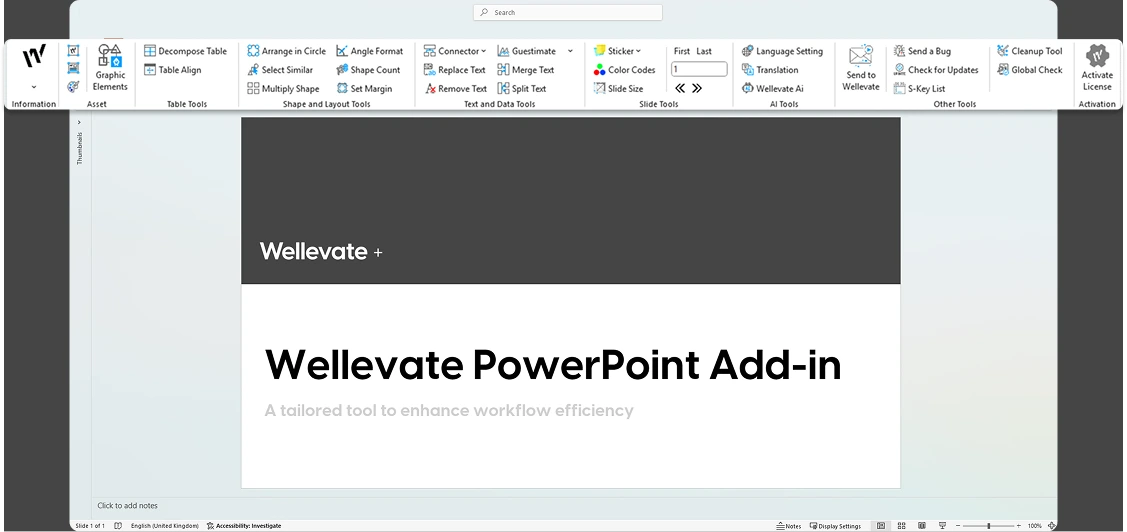
Task: Jump to the First slide
Action: (x=681, y=51)
